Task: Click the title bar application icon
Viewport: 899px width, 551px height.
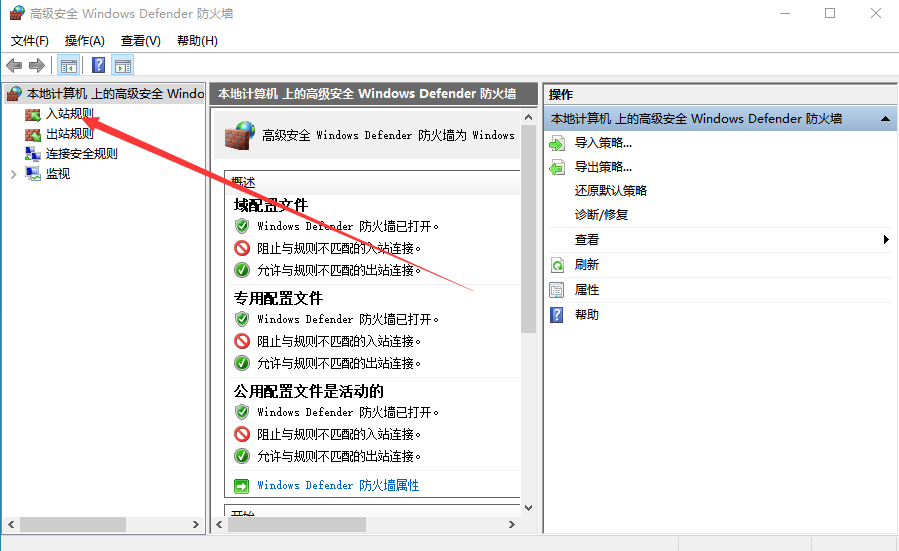Action: (17, 13)
